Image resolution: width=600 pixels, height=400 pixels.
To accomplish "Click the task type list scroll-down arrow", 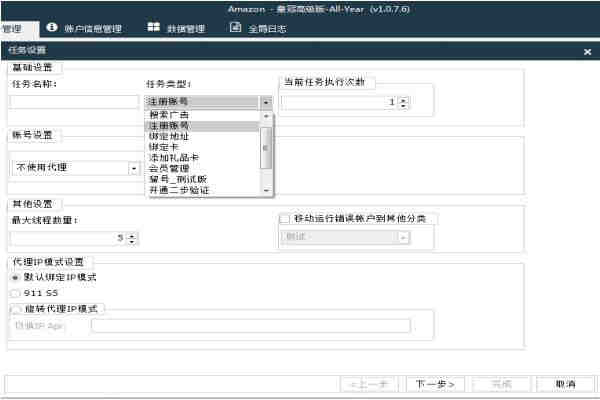I will [x=266, y=190].
